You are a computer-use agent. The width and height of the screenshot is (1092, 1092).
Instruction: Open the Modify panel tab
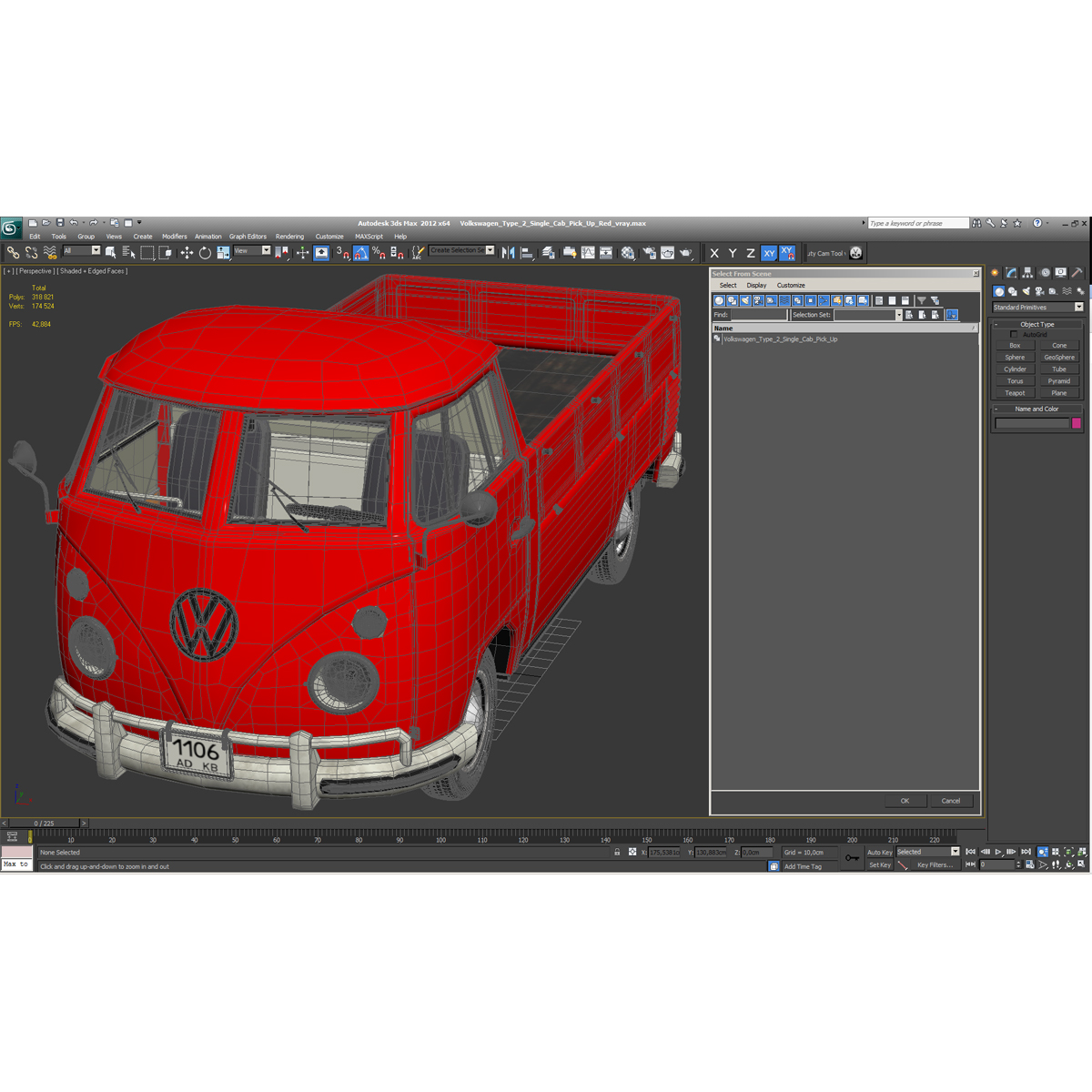[1011, 272]
